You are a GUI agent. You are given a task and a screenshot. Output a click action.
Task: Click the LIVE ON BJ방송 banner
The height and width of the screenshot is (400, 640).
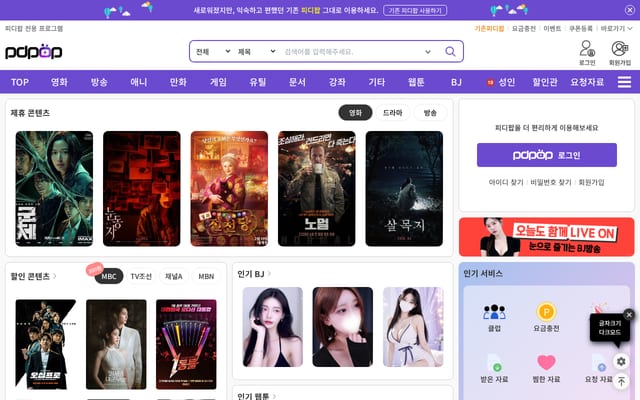pos(547,237)
